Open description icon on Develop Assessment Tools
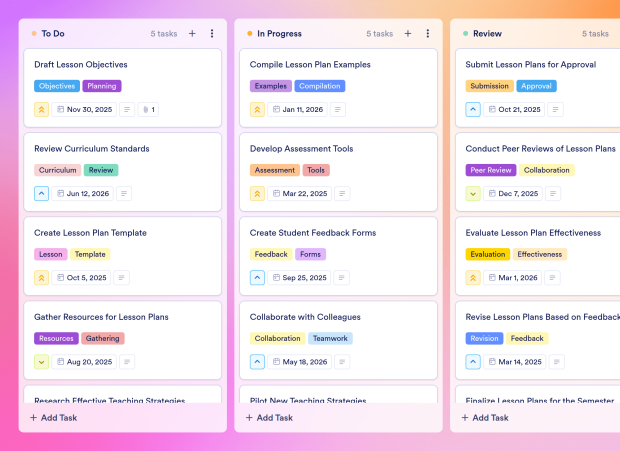Image resolution: width=620 pixels, height=451 pixels. click(x=342, y=194)
